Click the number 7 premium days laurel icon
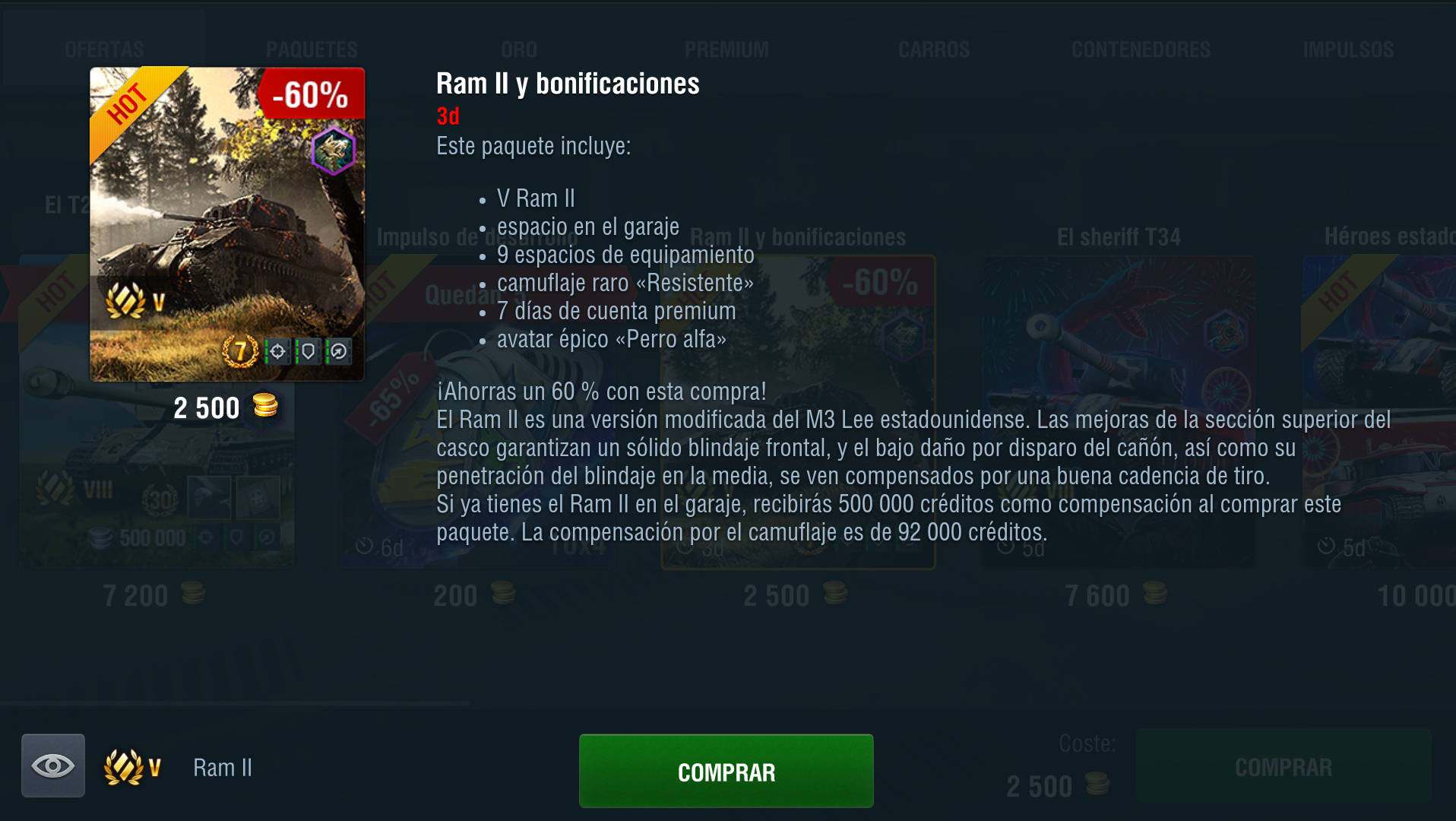The width and height of the screenshot is (1456, 821). (240, 351)
